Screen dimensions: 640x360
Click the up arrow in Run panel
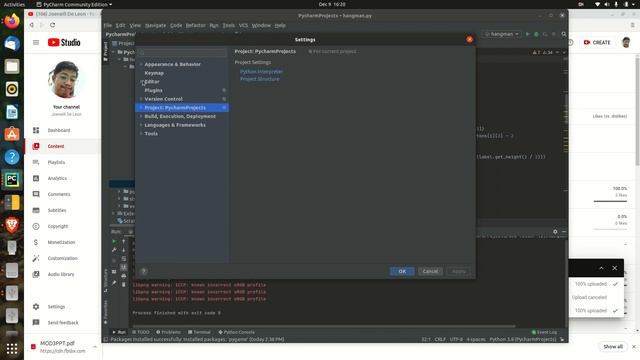124,241
